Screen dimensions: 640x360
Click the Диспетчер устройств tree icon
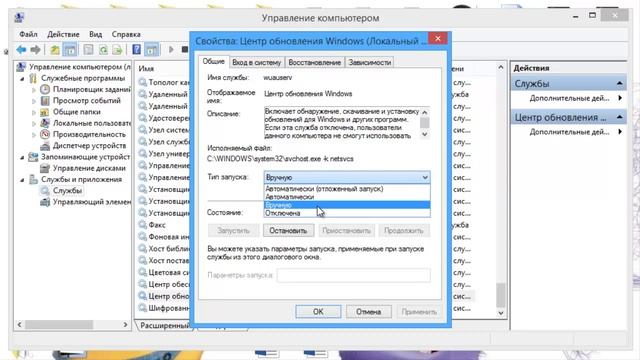[x=45, y=146]
